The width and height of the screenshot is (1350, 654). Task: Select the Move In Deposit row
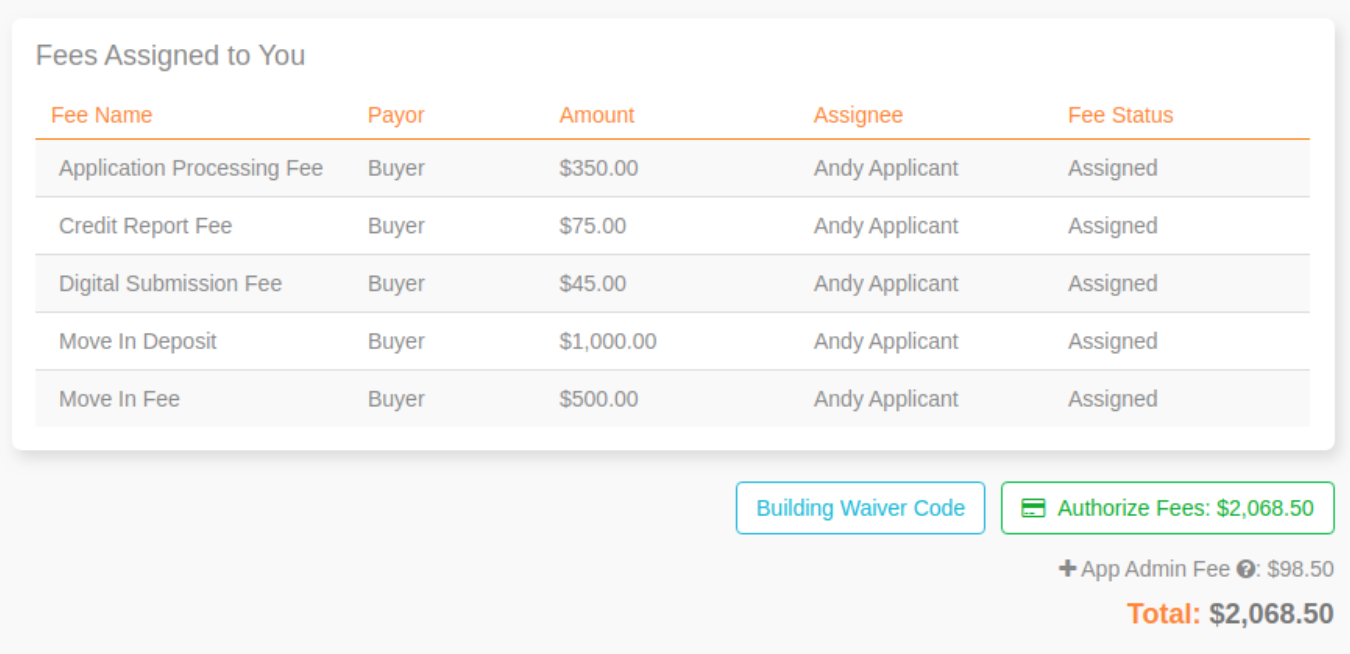coord(137,341)
